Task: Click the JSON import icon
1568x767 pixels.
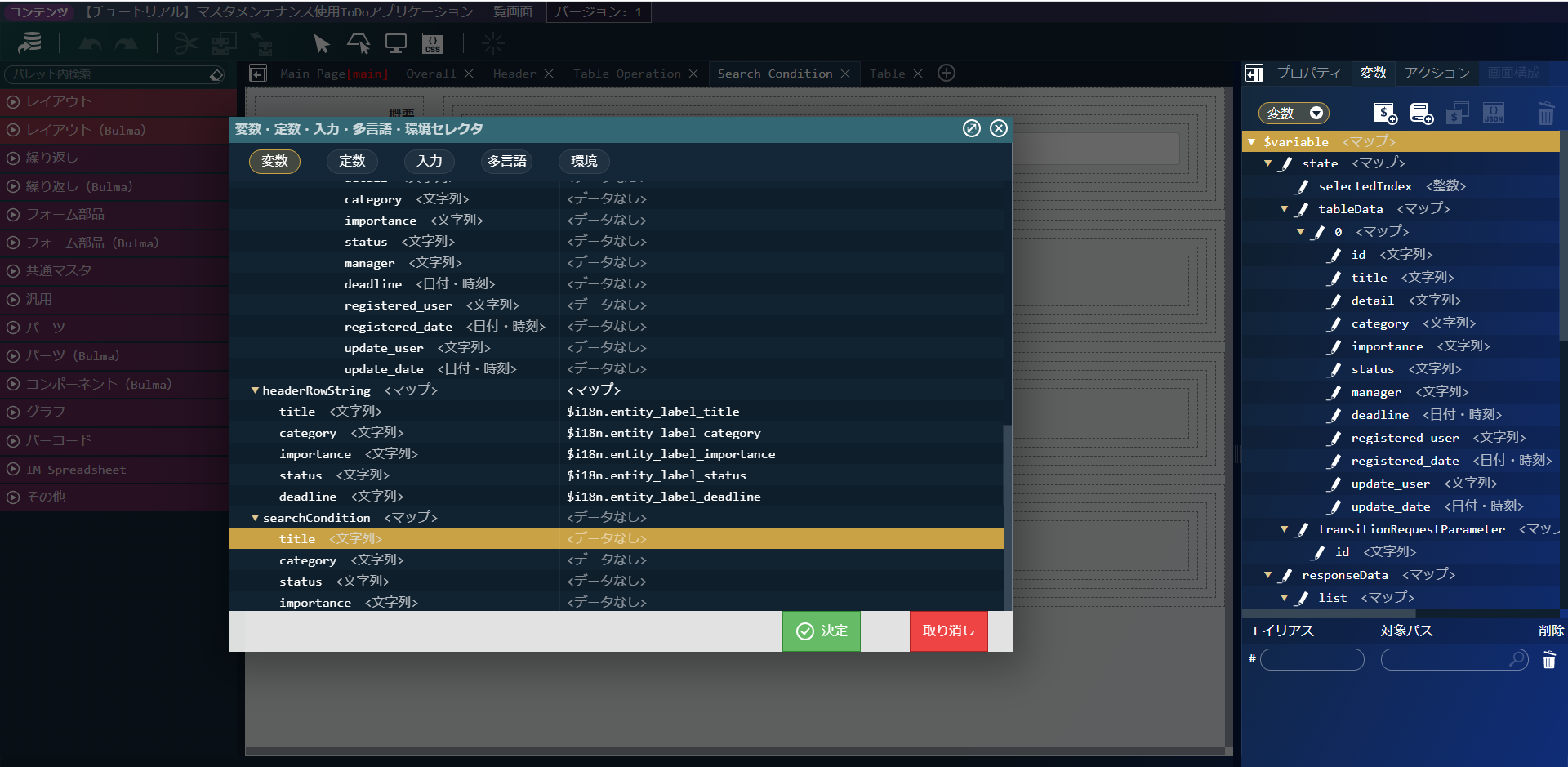Action: coord(1494,113)
